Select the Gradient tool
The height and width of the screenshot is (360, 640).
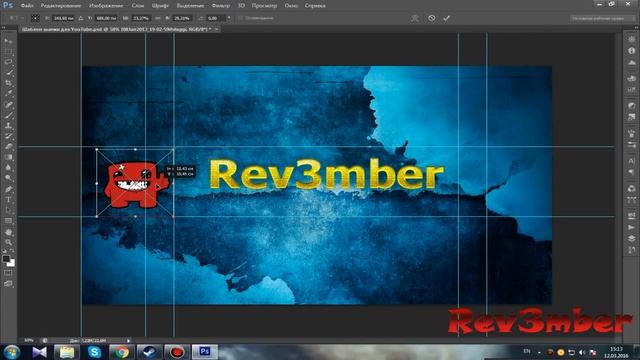pos(8,158)
